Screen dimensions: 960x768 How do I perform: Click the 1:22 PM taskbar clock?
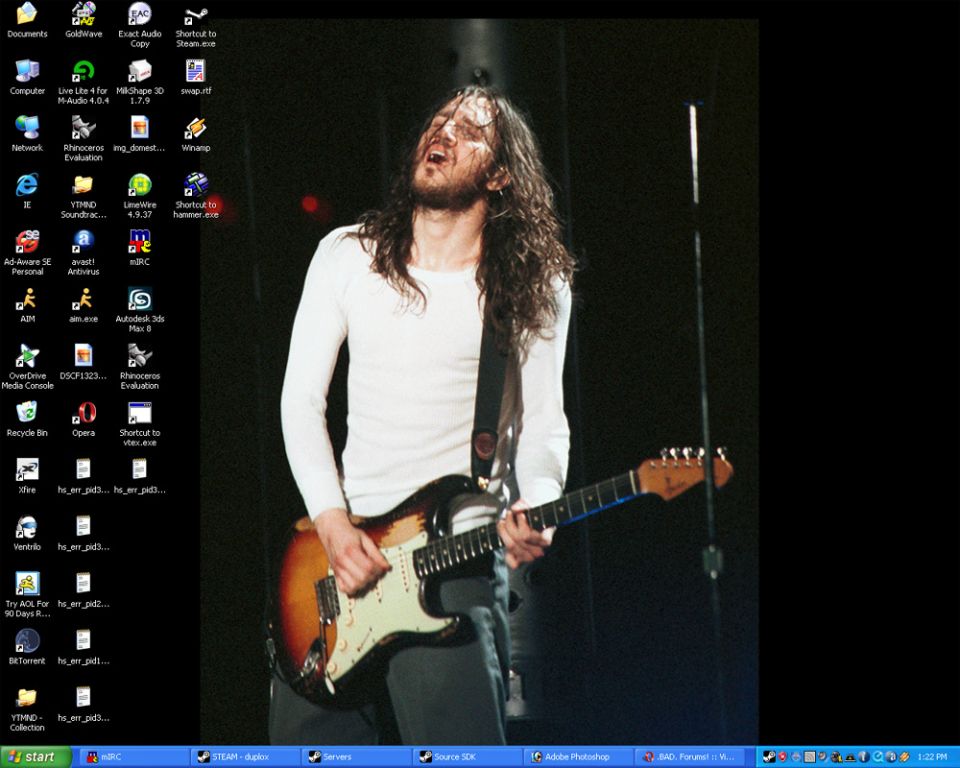click(932, 757)
